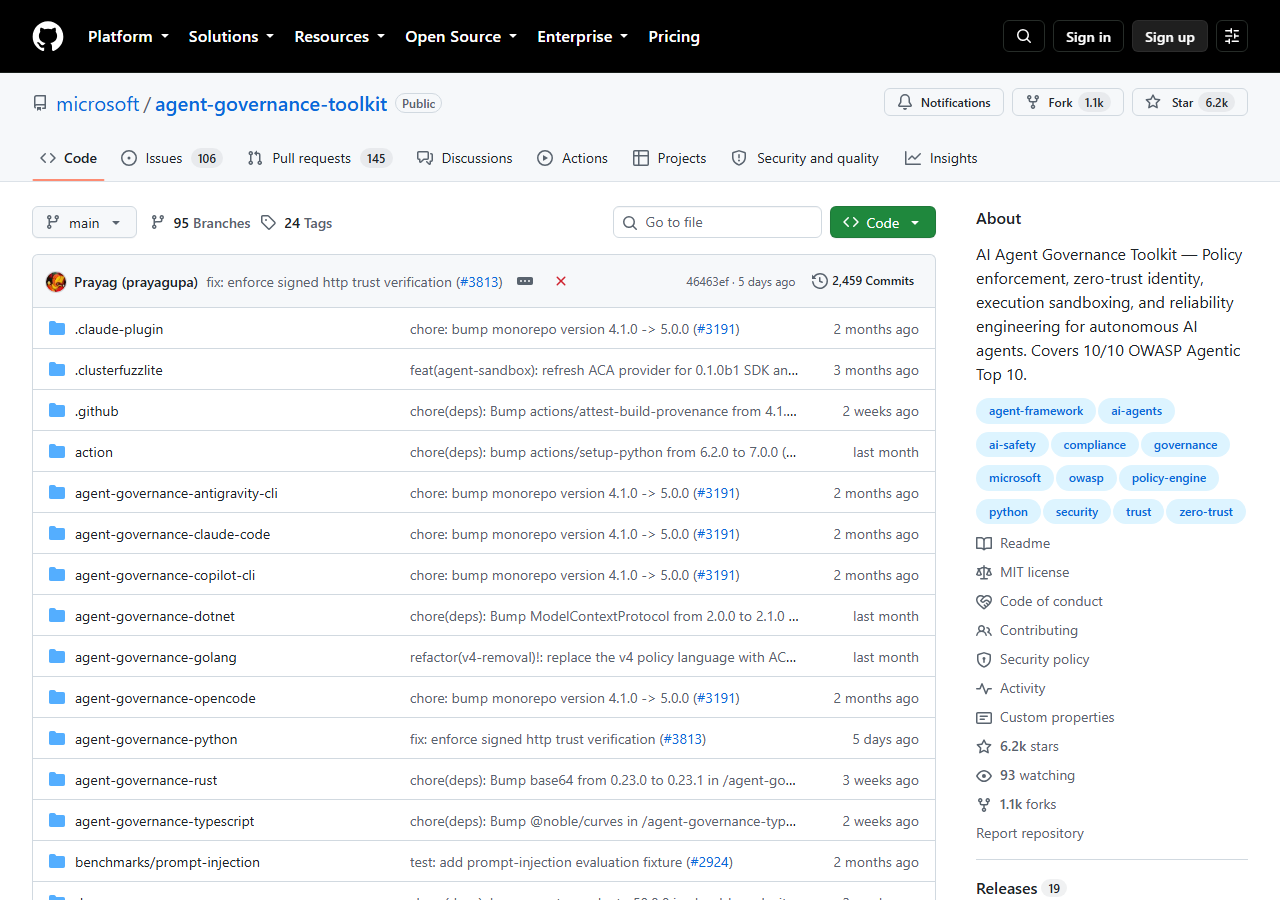Viewport: 1280px width, 900px height.
Task: Click the .claude-plugin folder icon
Action: tap(57, 329)
